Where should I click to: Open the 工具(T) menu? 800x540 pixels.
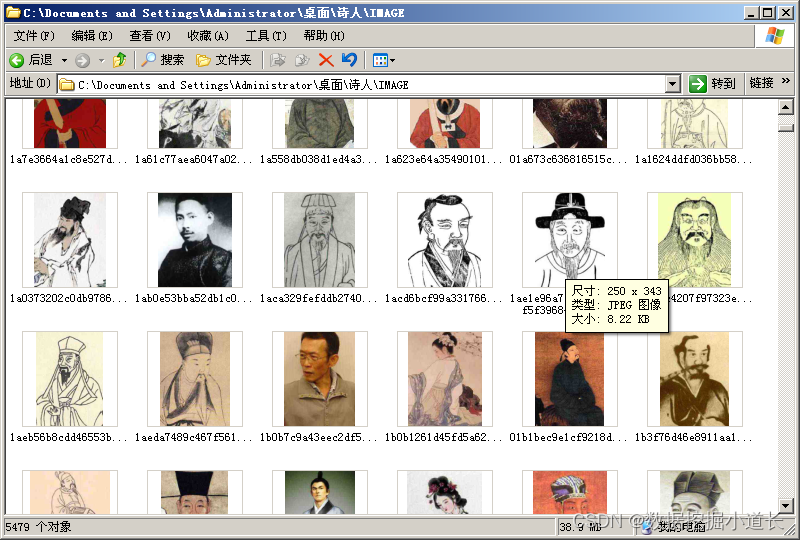pos(266,36)
